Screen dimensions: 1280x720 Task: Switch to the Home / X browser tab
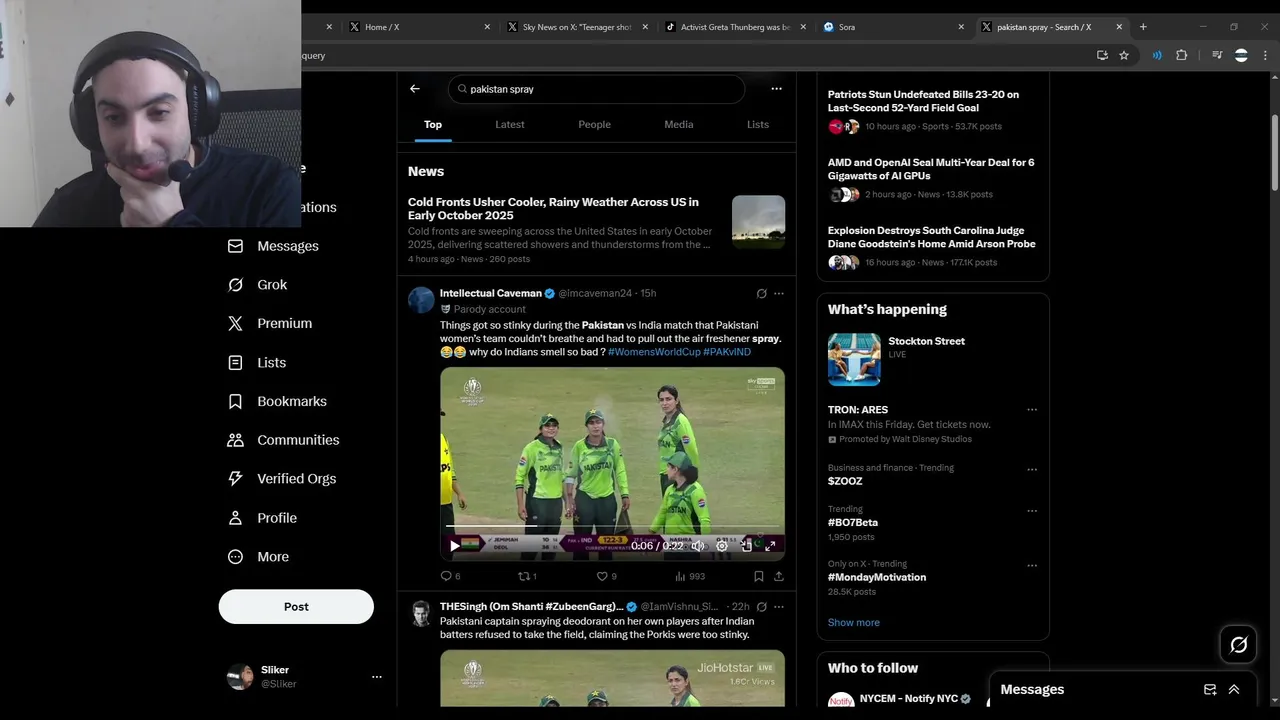click(420, 27)
